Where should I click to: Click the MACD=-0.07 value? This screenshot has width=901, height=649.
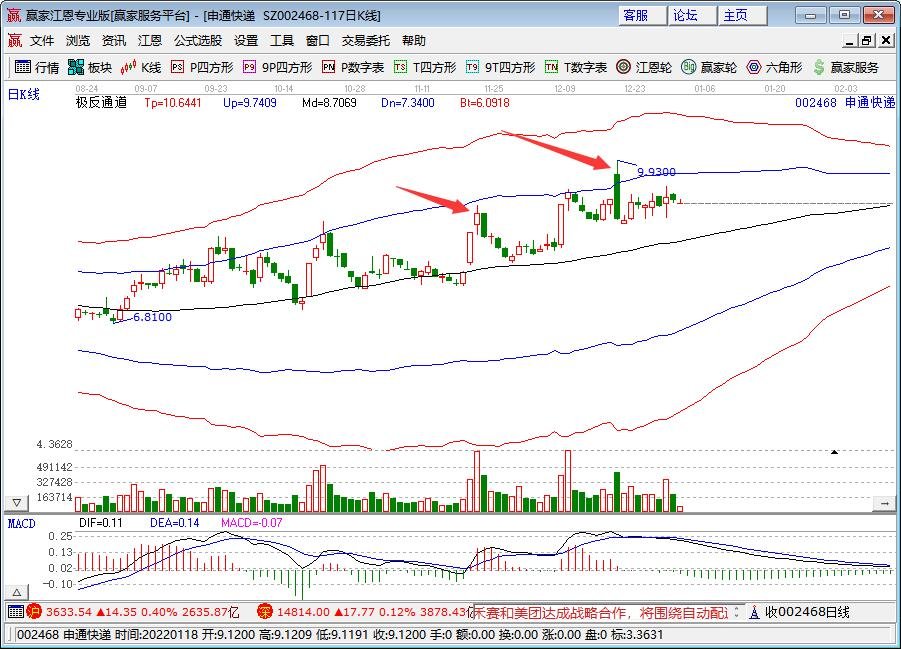click(252, 523)
